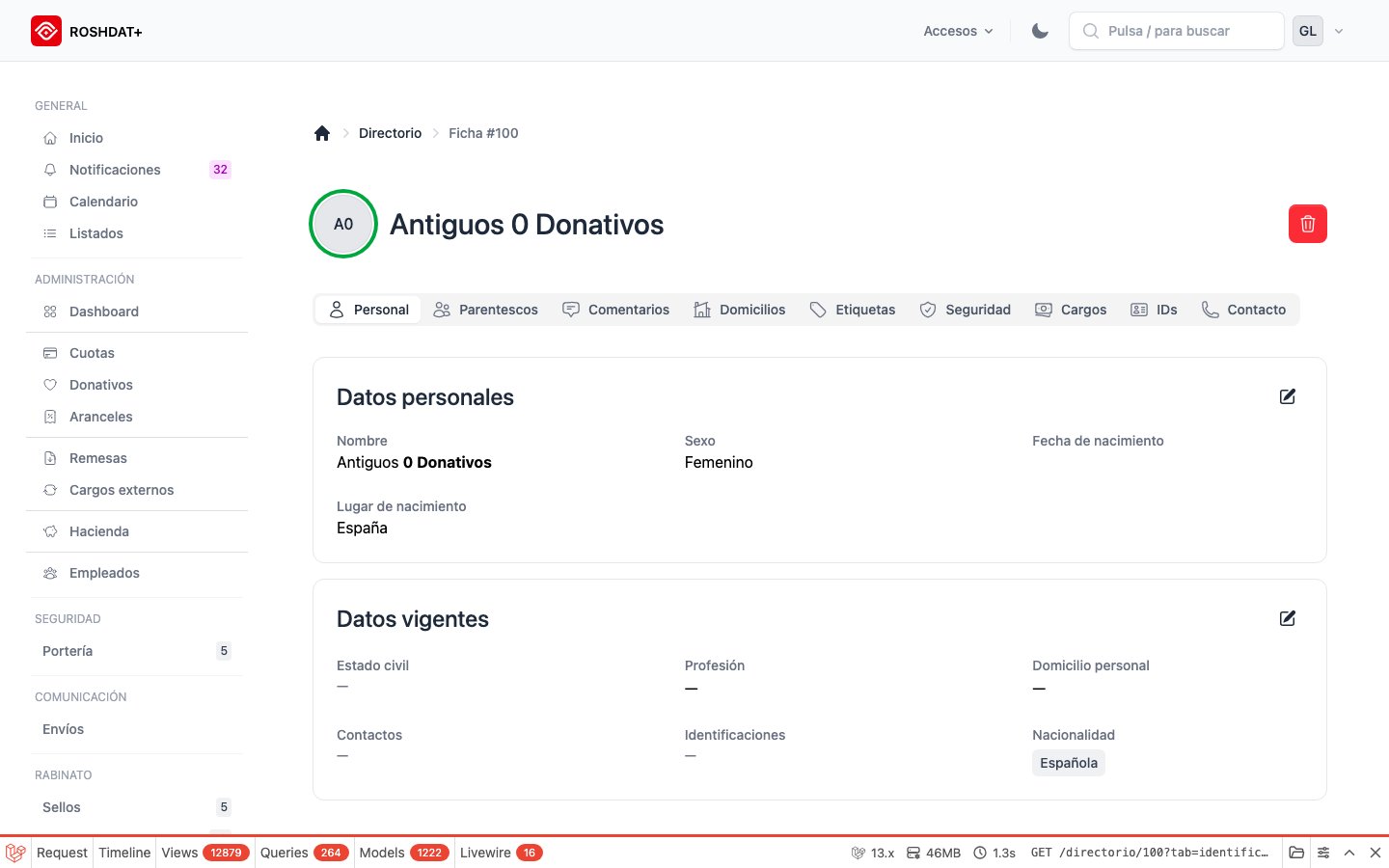1389x868 pixels.
Task: Toggle dark mode with the moon icon
Action: coord(1039,30)
